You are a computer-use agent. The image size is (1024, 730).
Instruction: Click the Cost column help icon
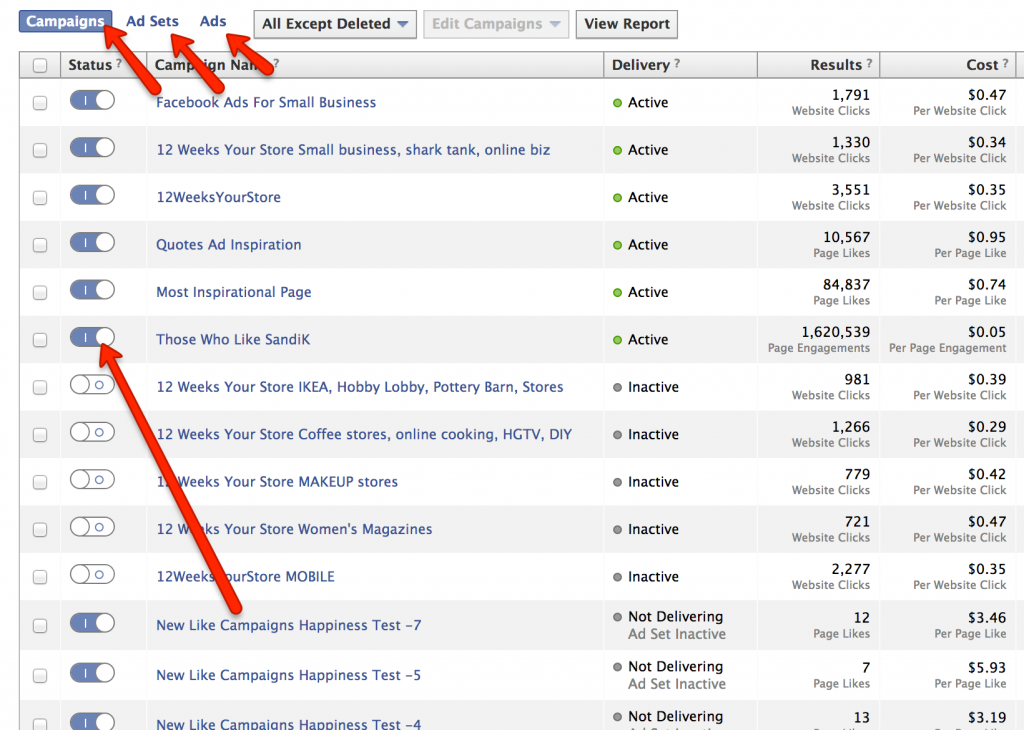point(1007,65)
